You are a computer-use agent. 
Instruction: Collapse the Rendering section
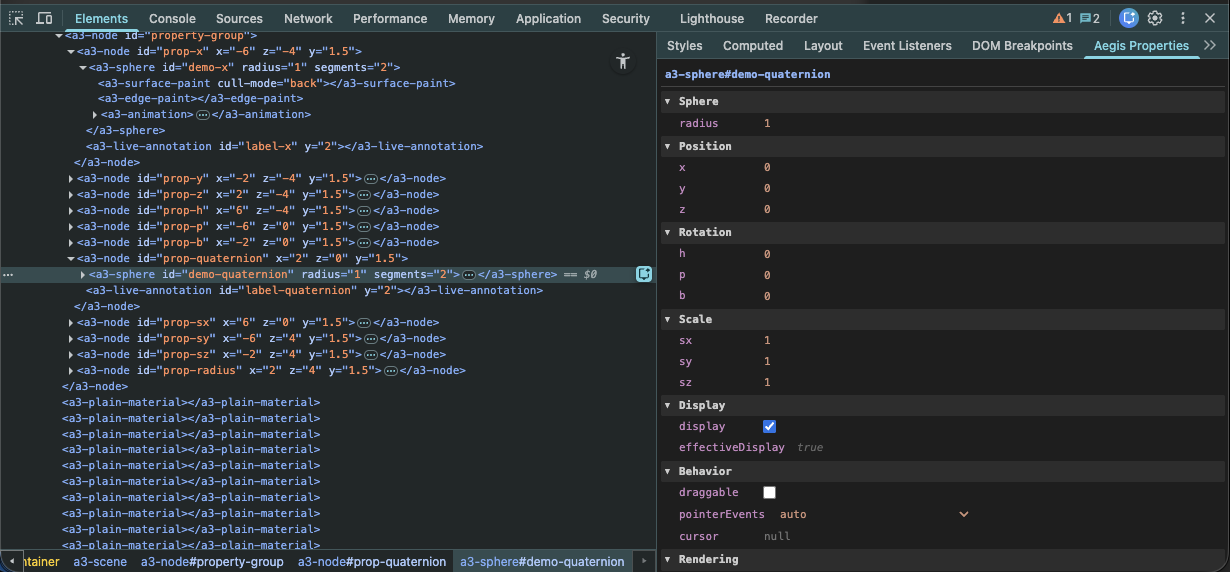(668, 560)
